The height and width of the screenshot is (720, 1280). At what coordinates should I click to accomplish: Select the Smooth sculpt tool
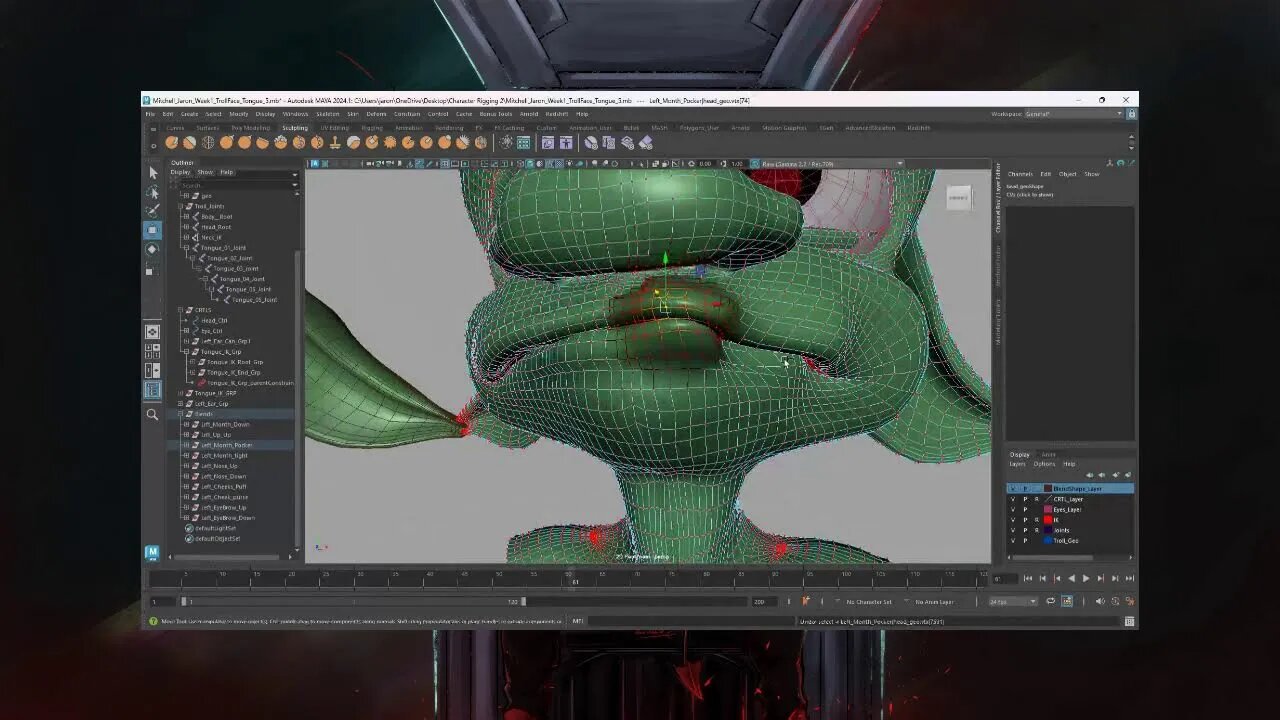(x=190, y=143)
